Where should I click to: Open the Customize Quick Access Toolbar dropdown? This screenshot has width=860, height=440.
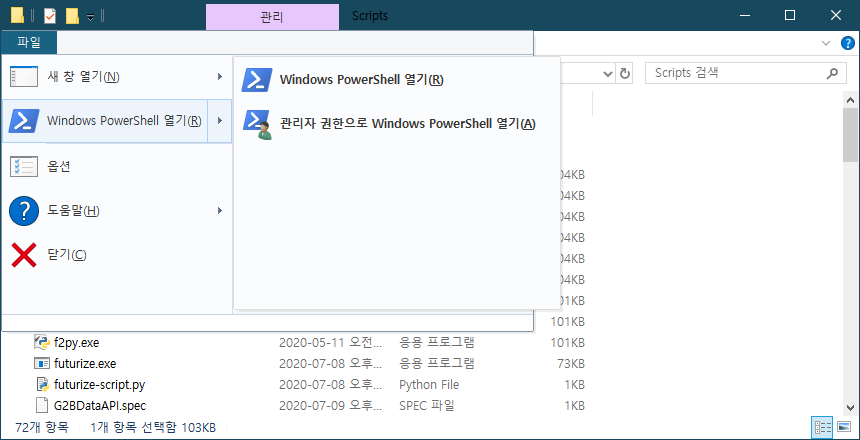[x=90, y=17]
